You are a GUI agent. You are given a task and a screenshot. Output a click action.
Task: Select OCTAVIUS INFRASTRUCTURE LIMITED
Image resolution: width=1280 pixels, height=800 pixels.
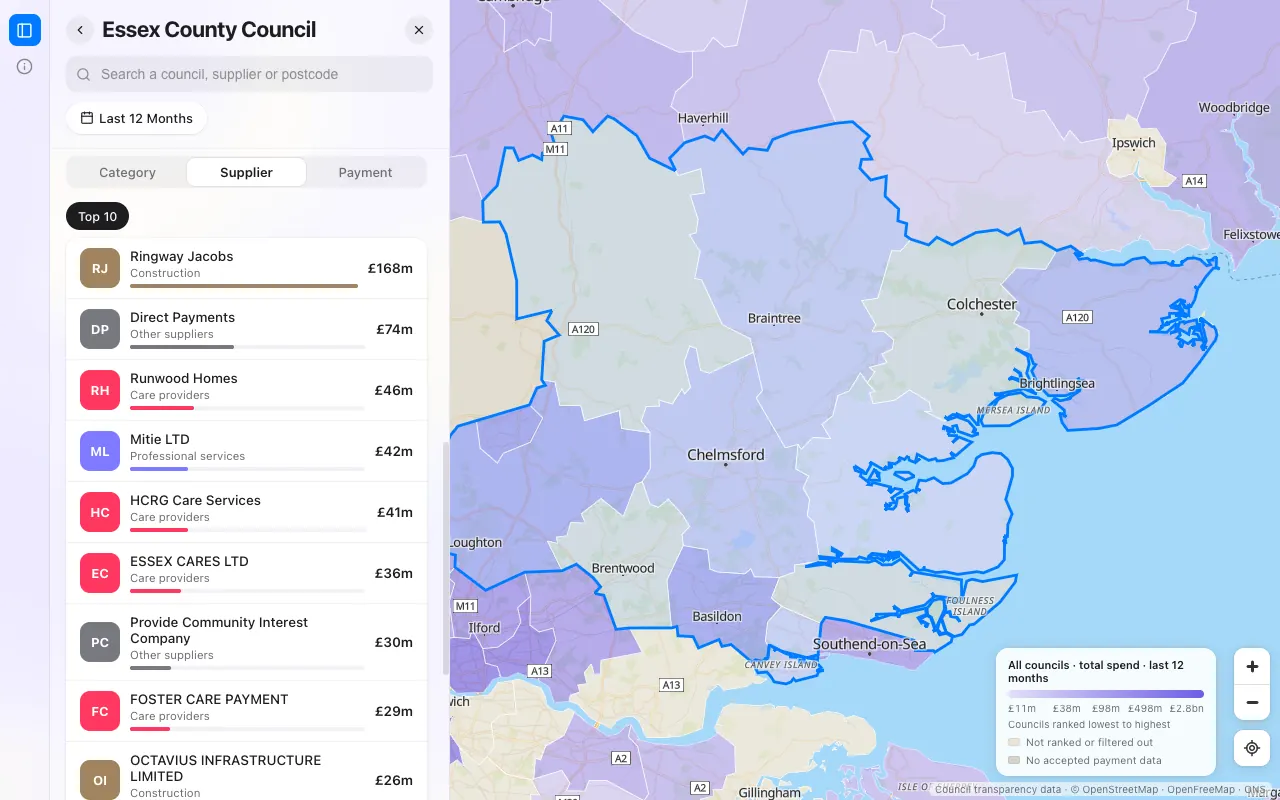[x=246, y=772]
